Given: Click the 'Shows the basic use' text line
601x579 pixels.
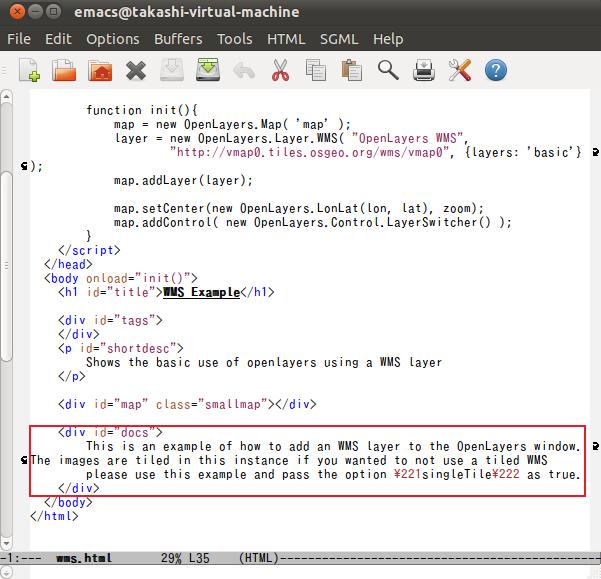Looking at the screenshot, I should tap(264, 362).
